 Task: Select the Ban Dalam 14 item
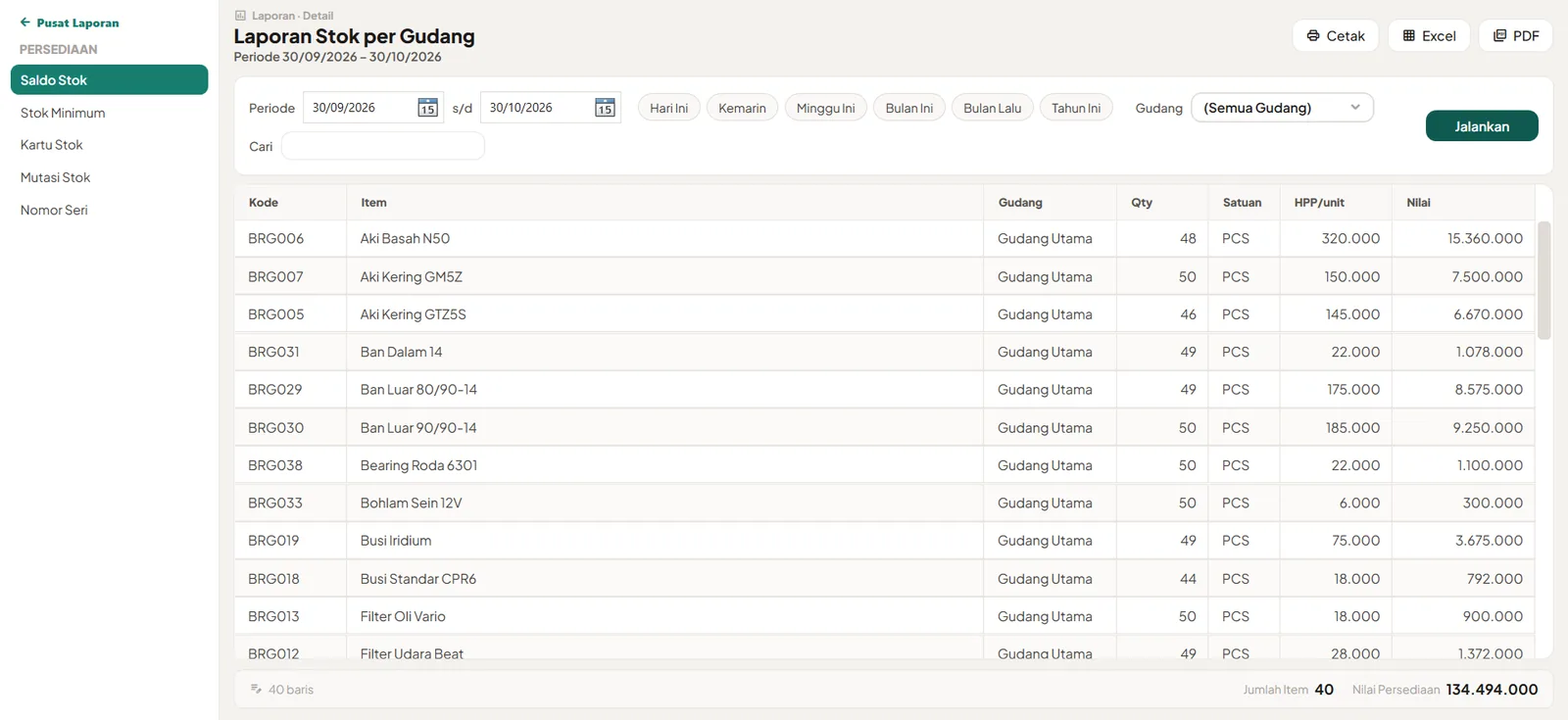401,352
